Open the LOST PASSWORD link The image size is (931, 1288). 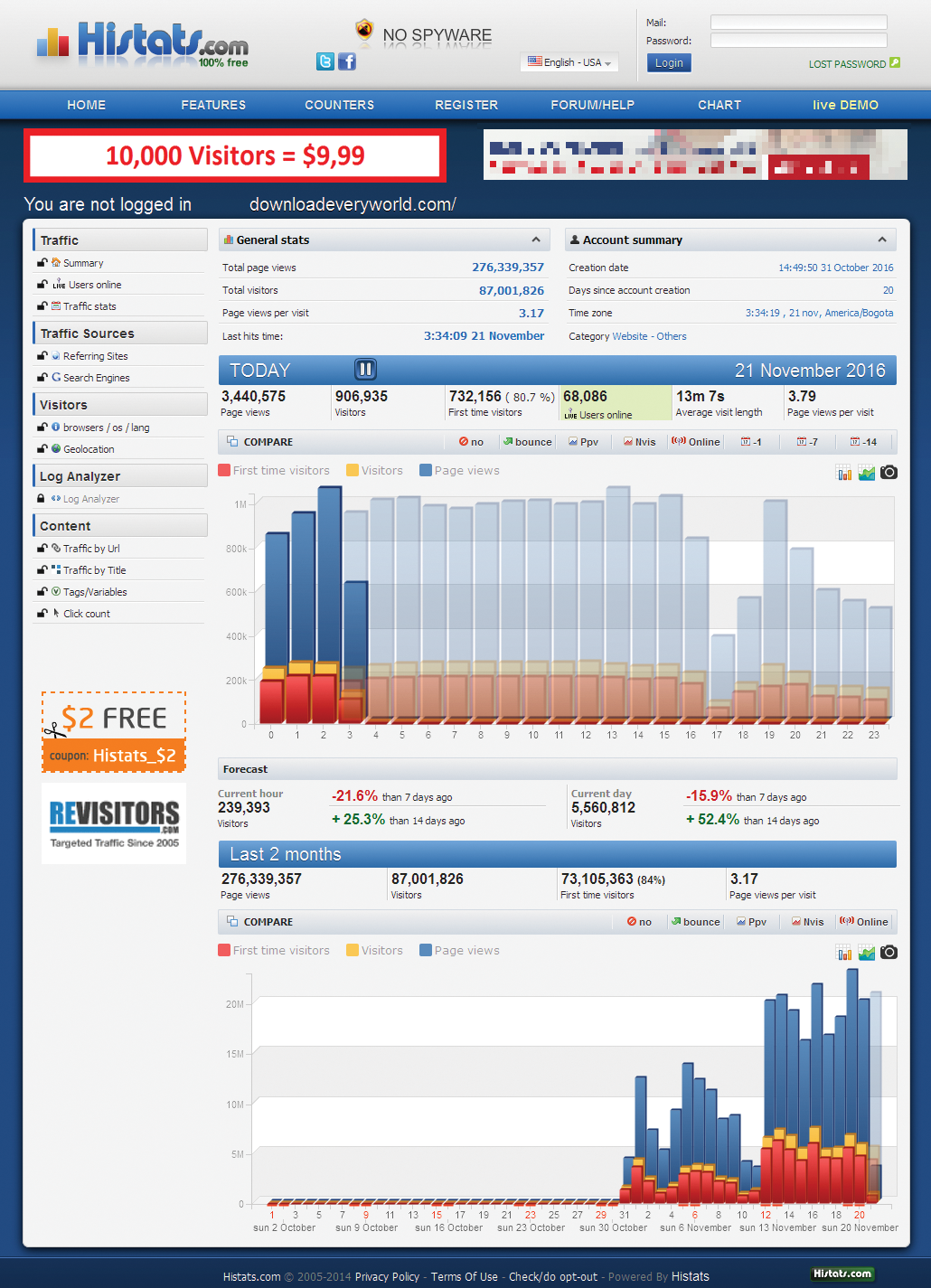847,64
